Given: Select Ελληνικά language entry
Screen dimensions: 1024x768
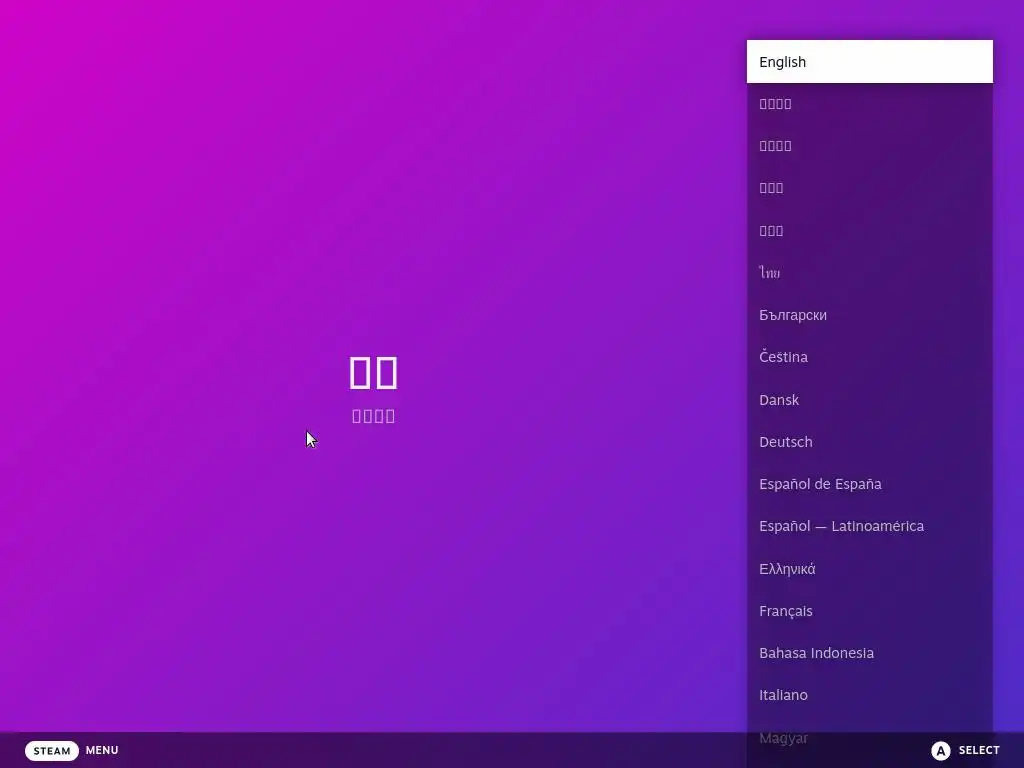Looking at the screenshot, I should pos(869,569).
